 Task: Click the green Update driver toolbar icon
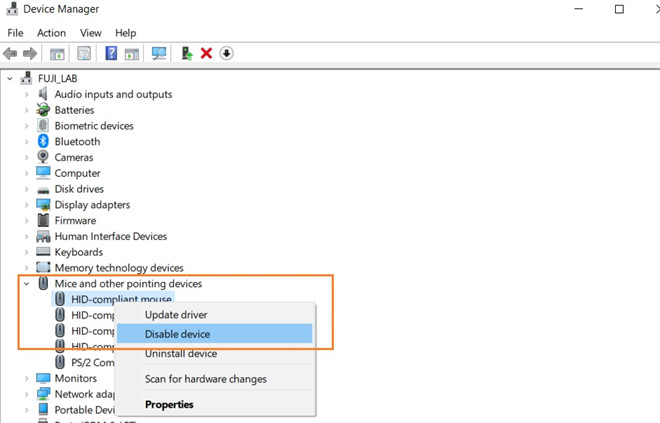point(187,53)
